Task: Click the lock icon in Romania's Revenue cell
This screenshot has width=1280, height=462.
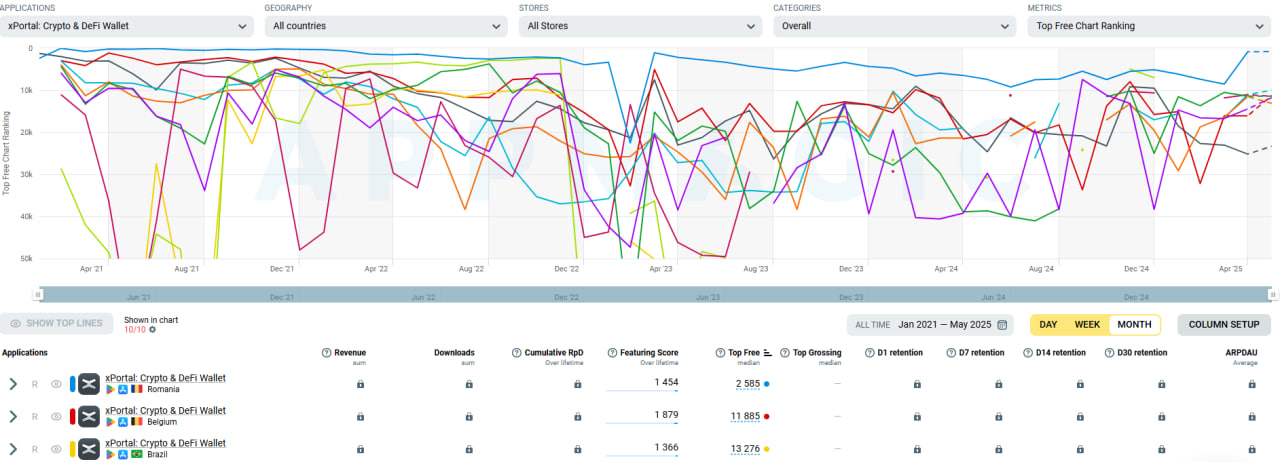Action: point(360,384)
